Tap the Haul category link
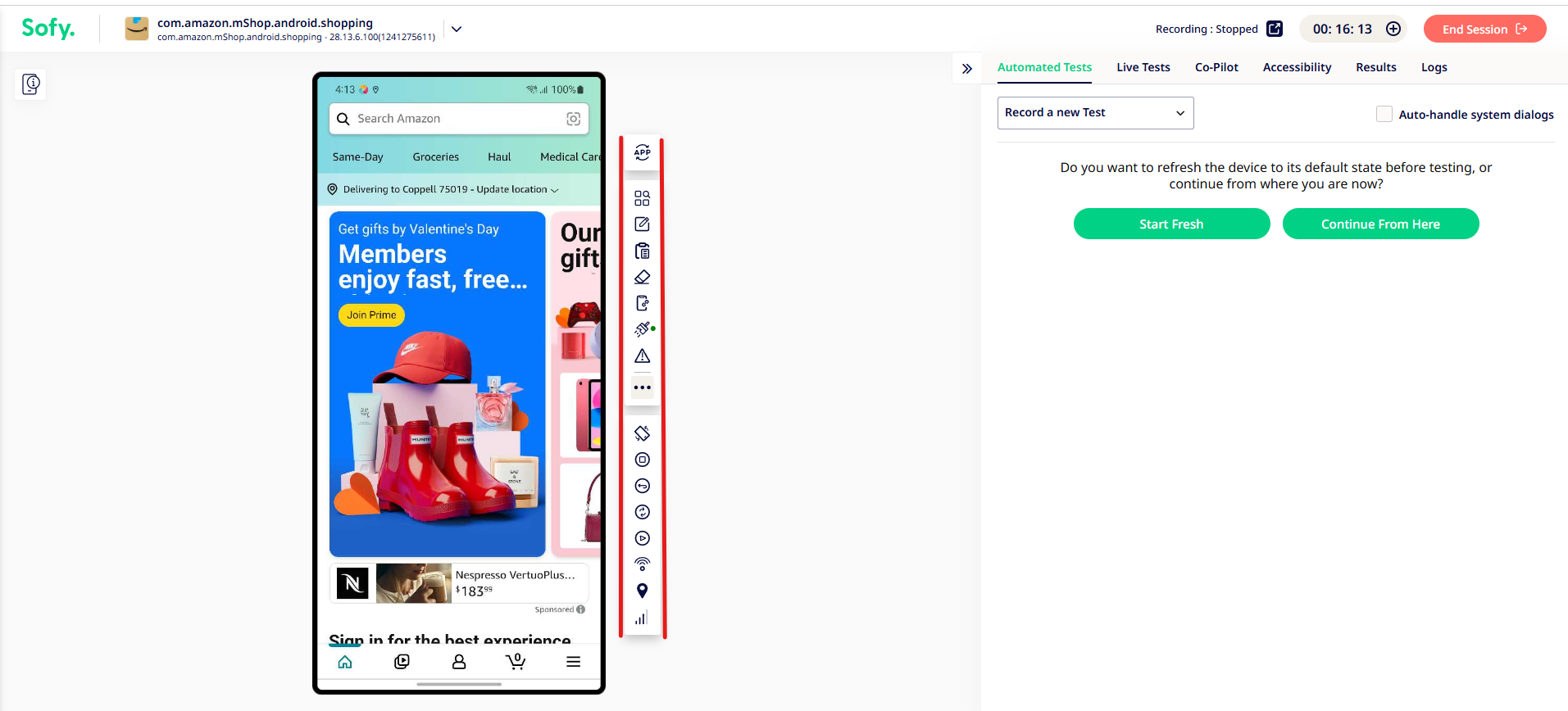This screenshot has height=711, width=1568. pos(499,156)
